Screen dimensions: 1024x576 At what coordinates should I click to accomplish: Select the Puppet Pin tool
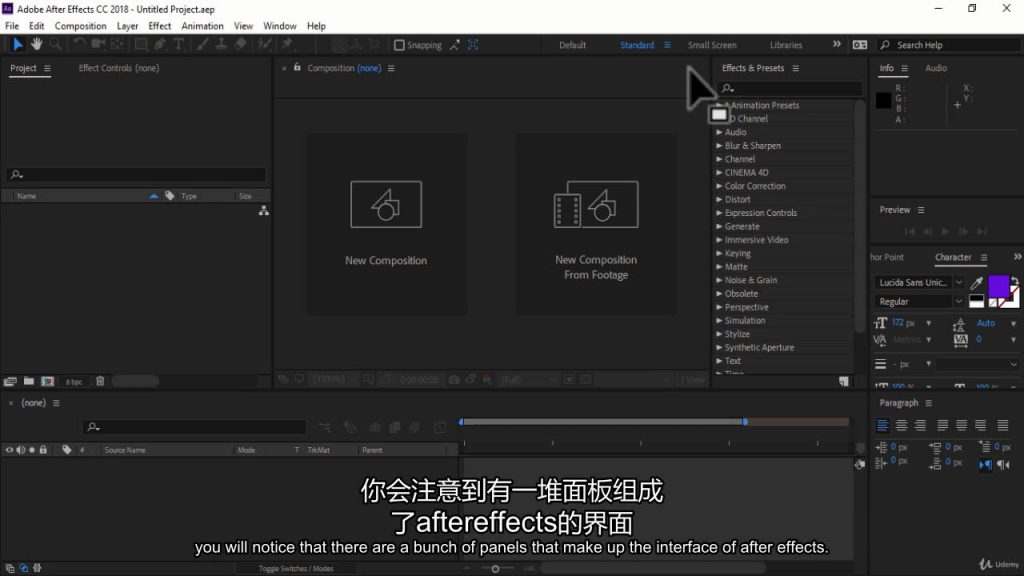(x=287, y=44)
